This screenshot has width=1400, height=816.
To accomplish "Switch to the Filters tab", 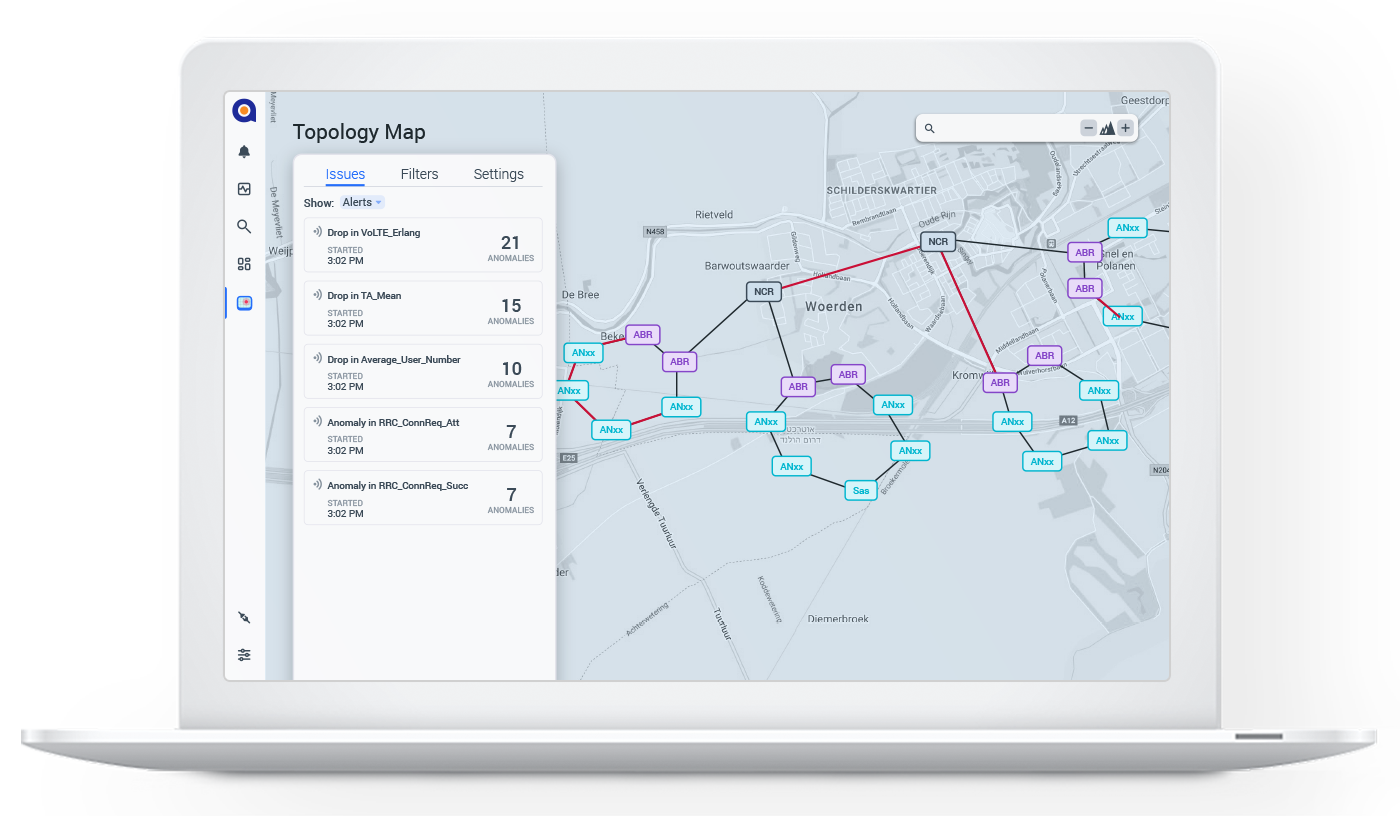I will point(419,174).
